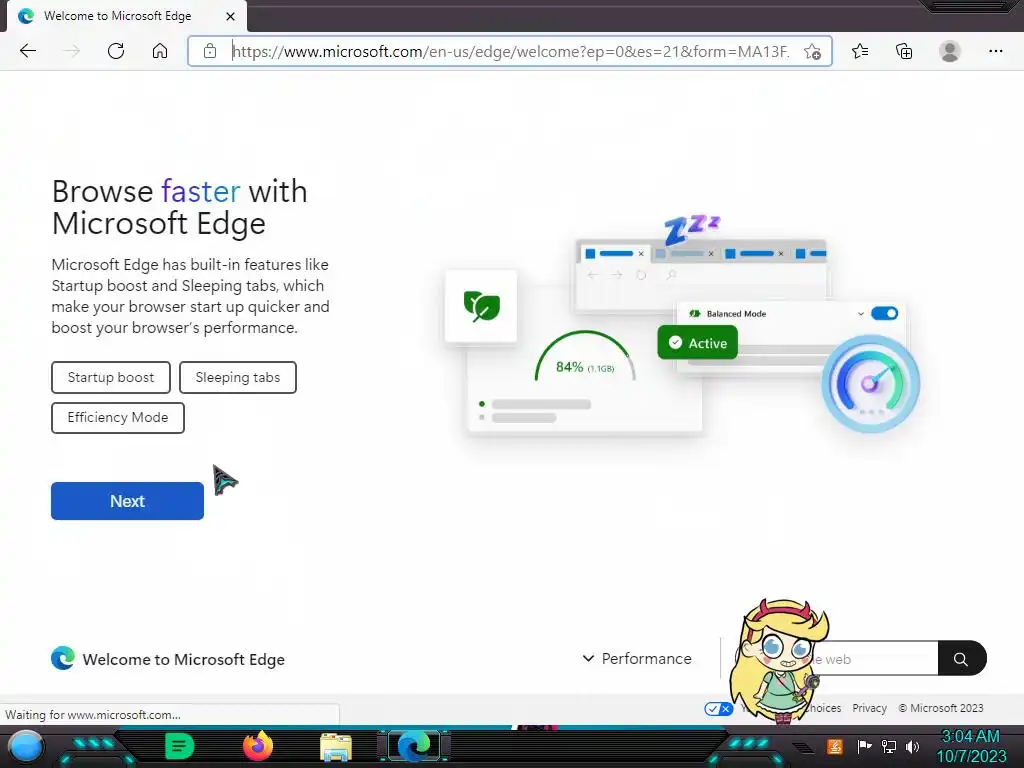Open File Explorer from the taskbar
The height and width of the screenshot is (768, 1024).
[336, 747]
